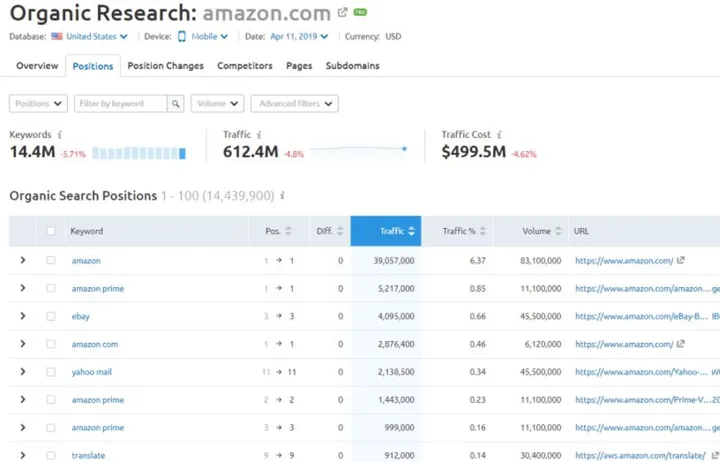Open the amazon keyword link
The height and width of the screenshot is (462, 720).
point(86,261)
